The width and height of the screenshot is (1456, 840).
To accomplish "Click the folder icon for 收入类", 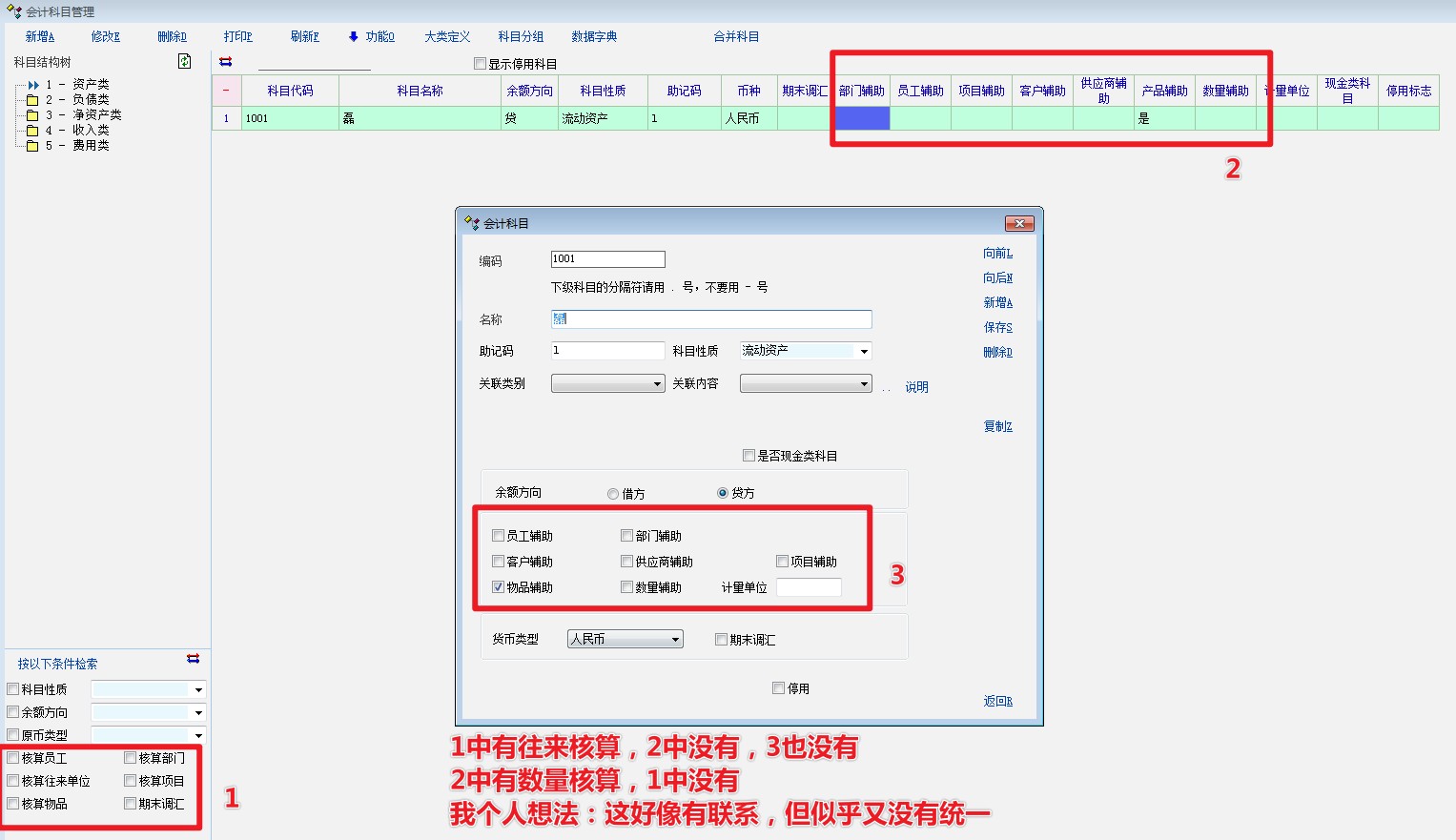I will coord(32,131).
